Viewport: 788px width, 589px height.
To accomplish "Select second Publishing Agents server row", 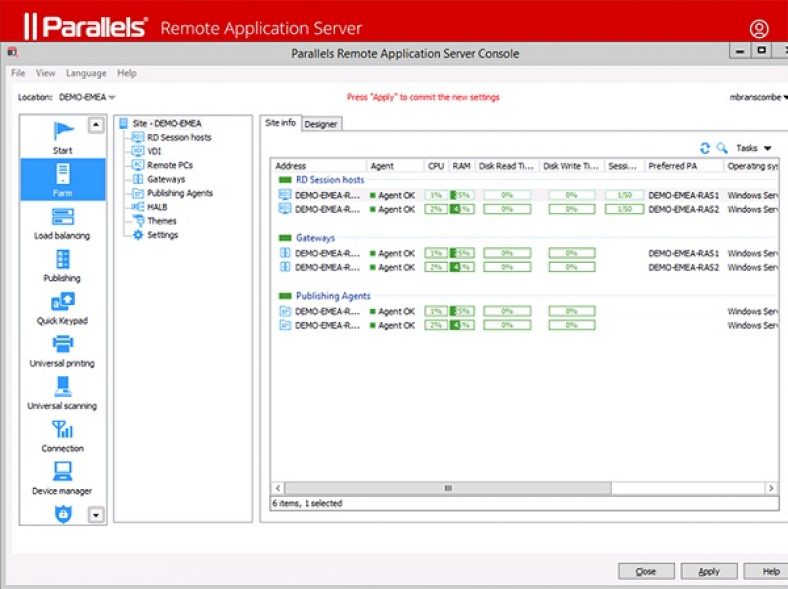I will 526,326.
